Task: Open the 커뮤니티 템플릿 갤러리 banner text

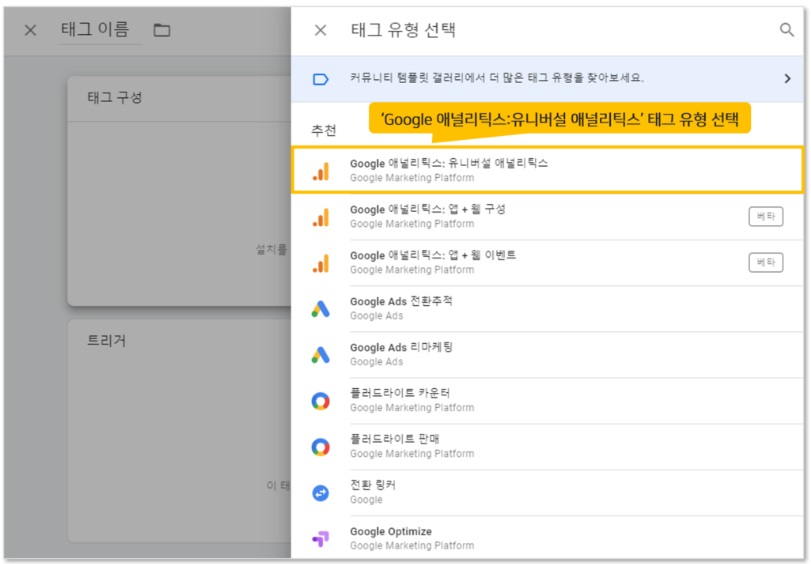Action: point(497,78)
